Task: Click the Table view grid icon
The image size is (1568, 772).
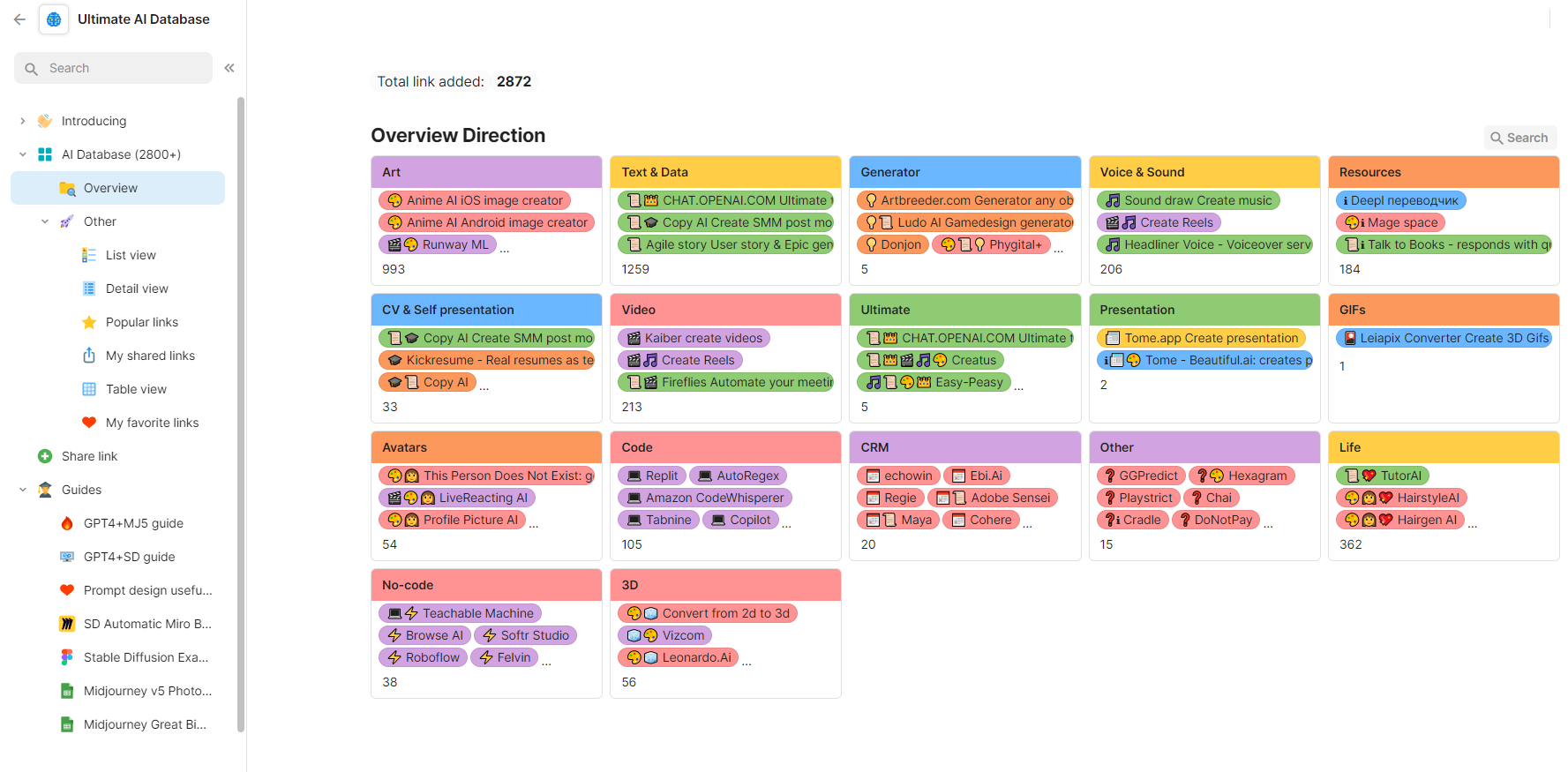Action: tap(89, 389)
